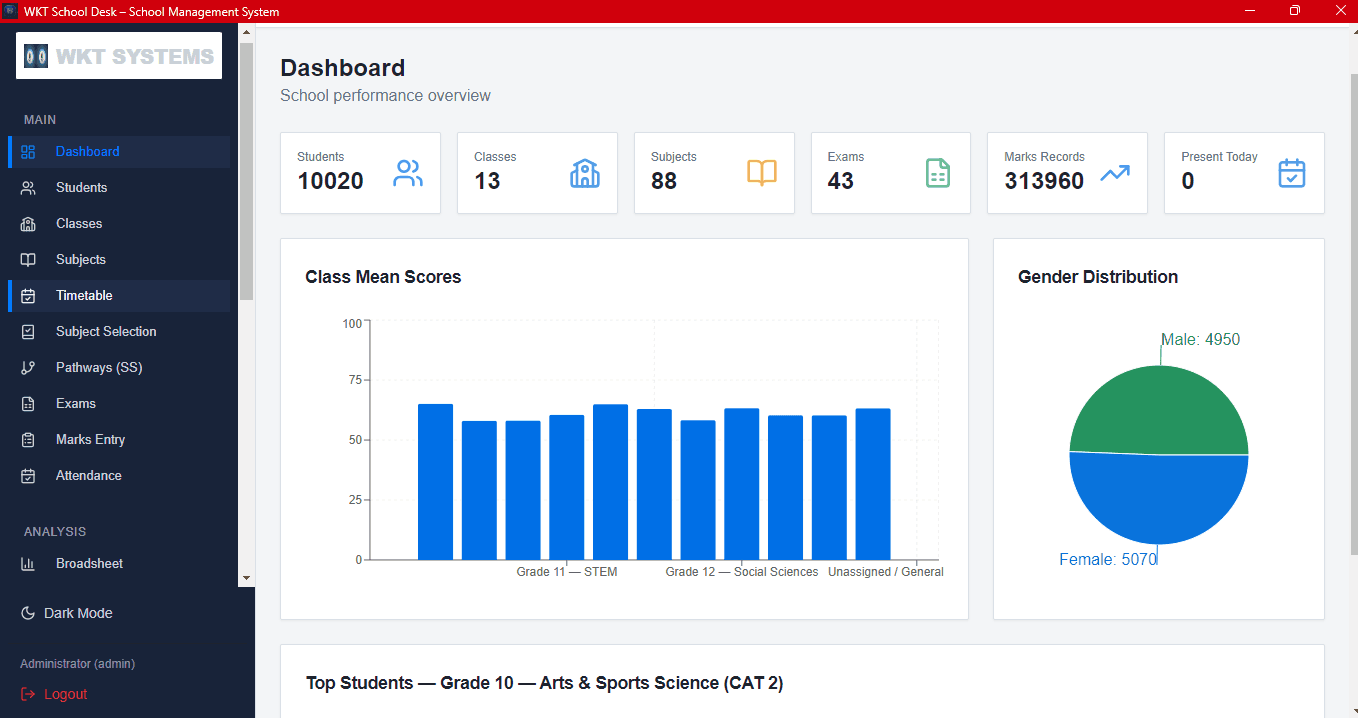Click the school building icon on Classes card
The width and height of the screenshot is (1358, 718).
click(x=584, y=173)
